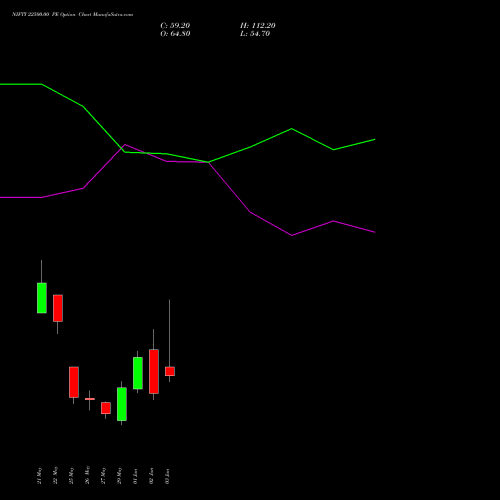The image size is (500, 500).
Task: Select the 29 May date label
Action: pos(119,476)
